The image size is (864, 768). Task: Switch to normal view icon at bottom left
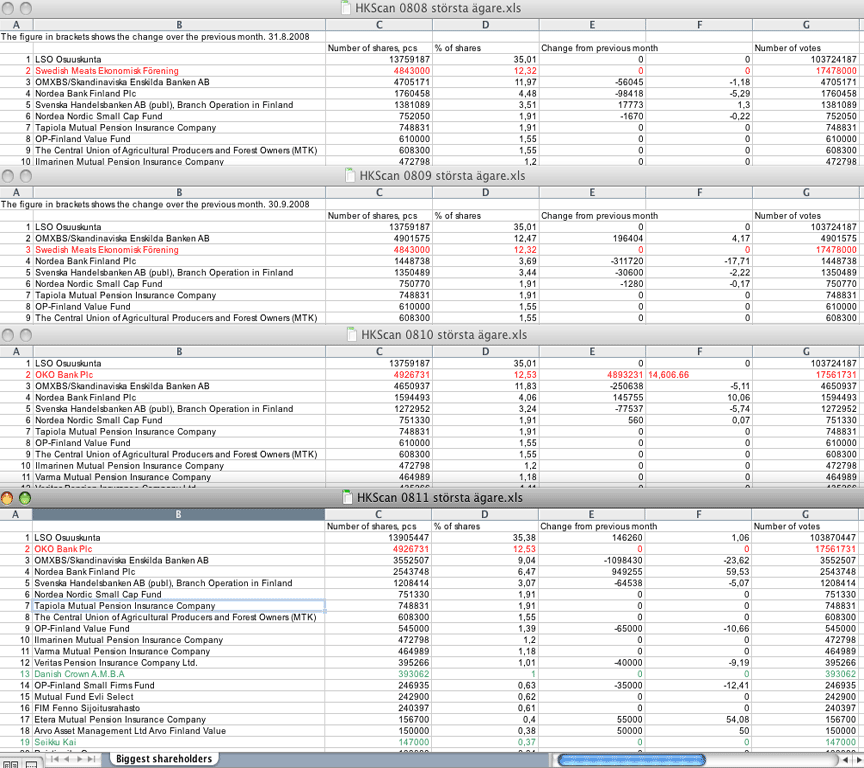click(10, 764)
